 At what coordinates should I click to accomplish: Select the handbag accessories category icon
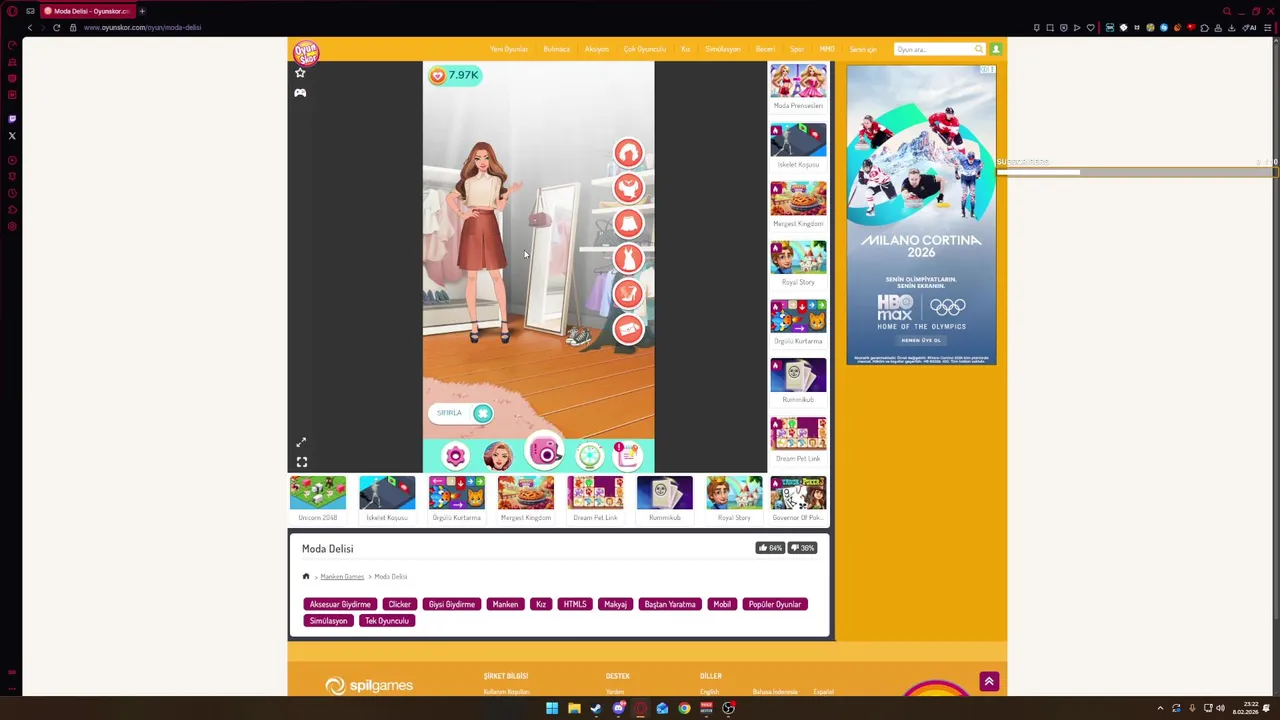628,328
